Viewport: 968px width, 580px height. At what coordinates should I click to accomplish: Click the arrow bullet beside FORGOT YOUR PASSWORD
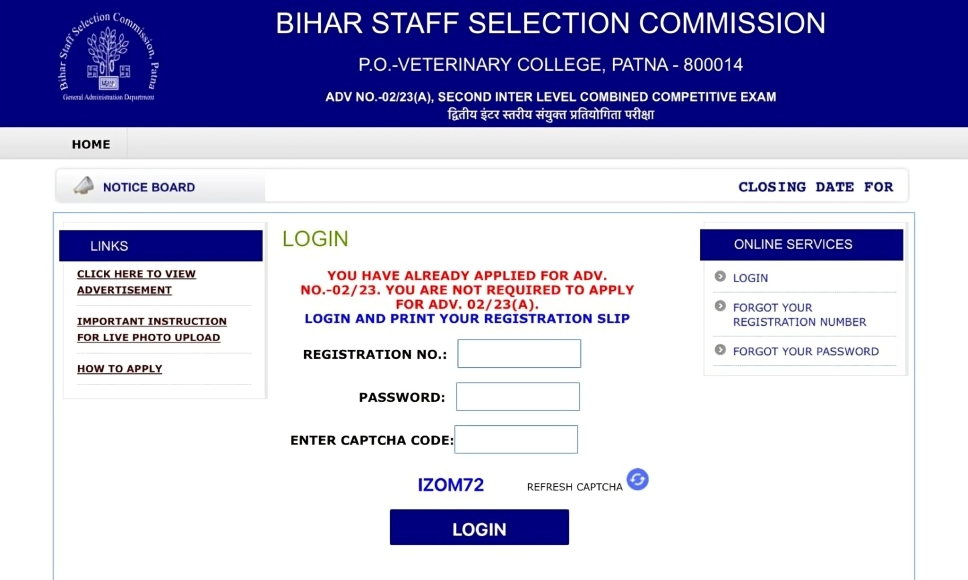pos(722,351)
